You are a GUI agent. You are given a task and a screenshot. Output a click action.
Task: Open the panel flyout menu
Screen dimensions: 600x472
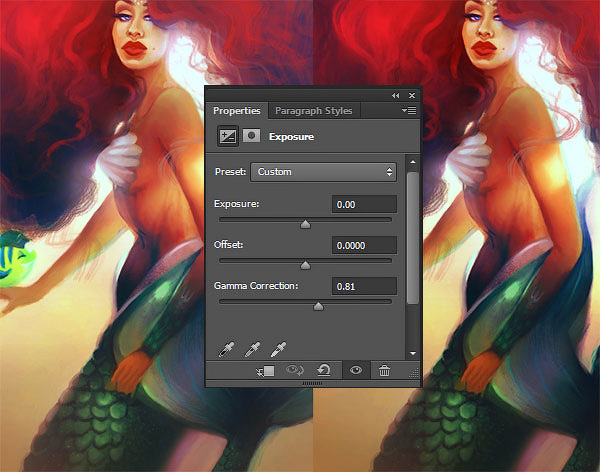(409, 111)
